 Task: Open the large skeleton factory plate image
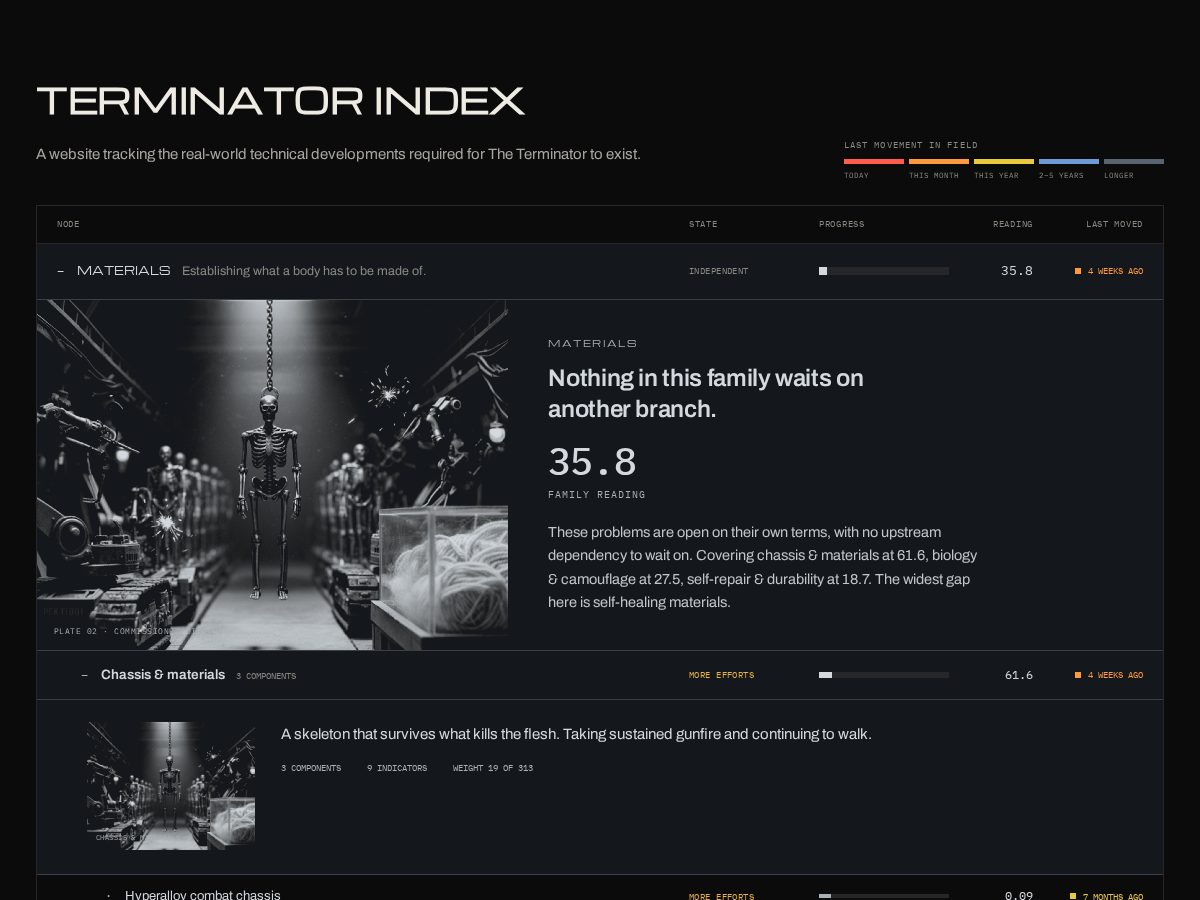272,475
